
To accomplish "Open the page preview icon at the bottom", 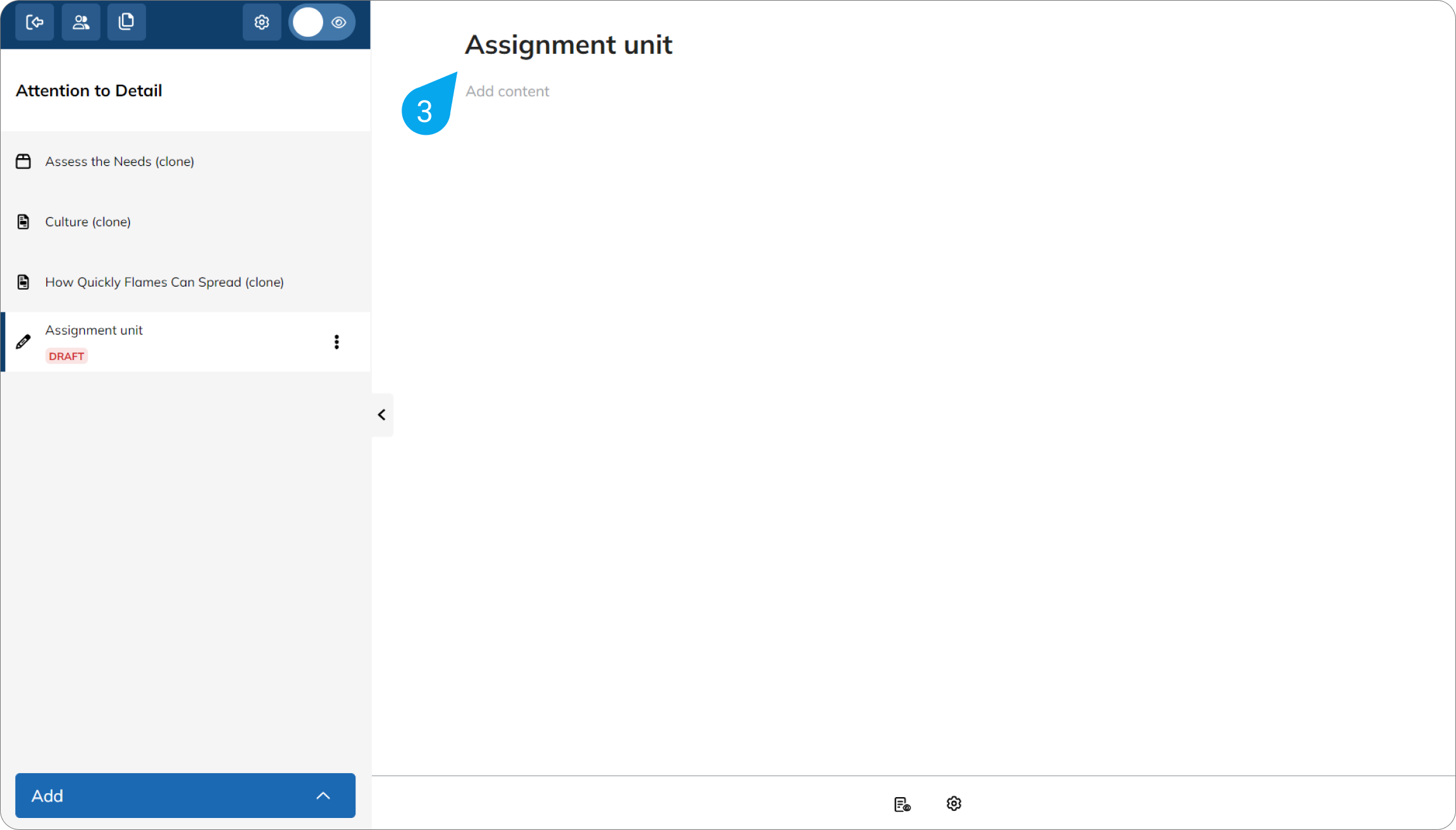I will pos(903,803).
